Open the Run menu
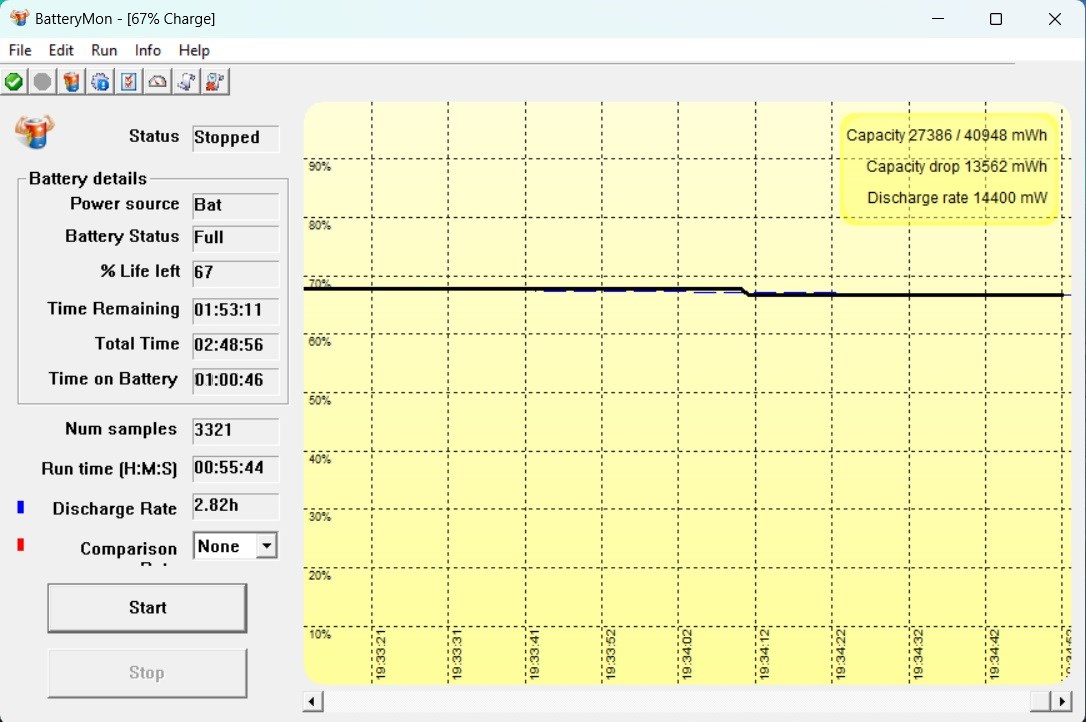1086x722 pixels. pyautogui.click(x=104, y=51)
